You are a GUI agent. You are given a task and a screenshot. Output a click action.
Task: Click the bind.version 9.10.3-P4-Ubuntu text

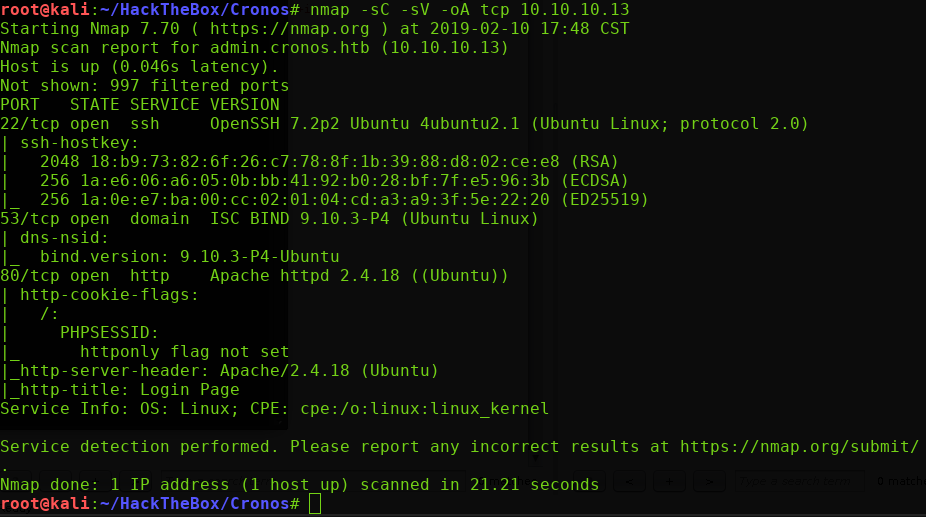point(189,257)
